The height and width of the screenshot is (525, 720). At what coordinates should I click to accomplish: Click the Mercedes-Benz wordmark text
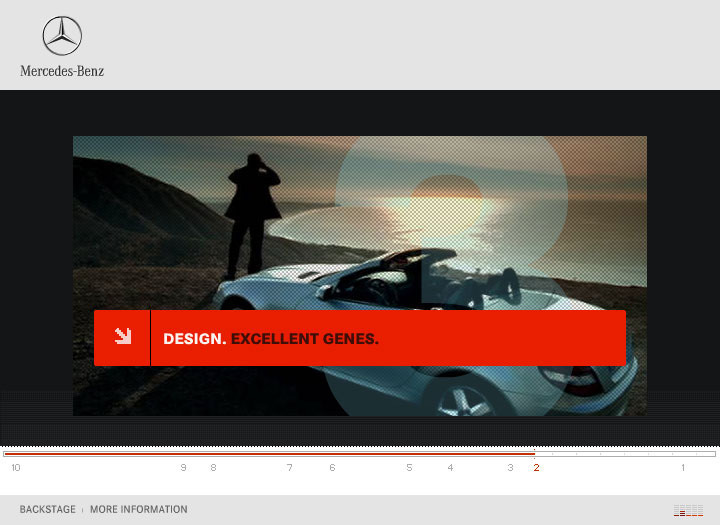pos(62,71)
